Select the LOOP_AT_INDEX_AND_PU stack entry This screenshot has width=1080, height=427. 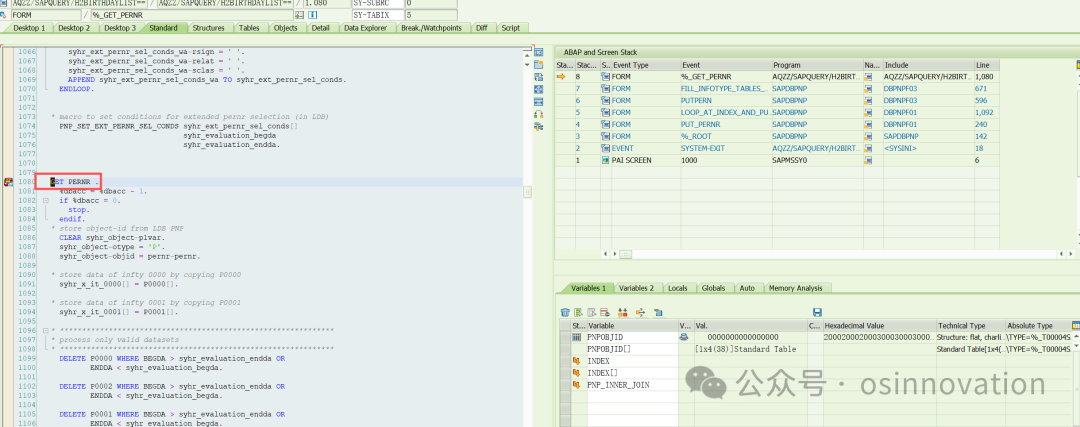(x=725, y=112)
